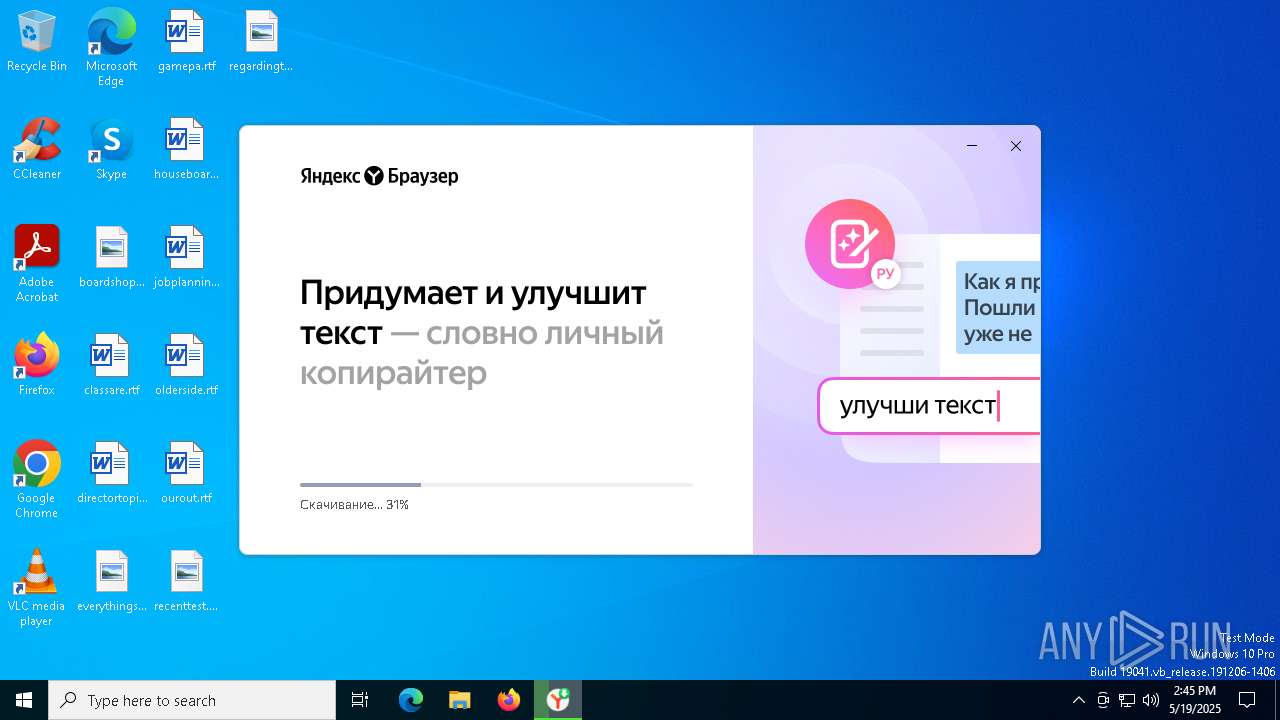Click the device-connection tray icon
Screen dimensions: 1280x720
1103,700
